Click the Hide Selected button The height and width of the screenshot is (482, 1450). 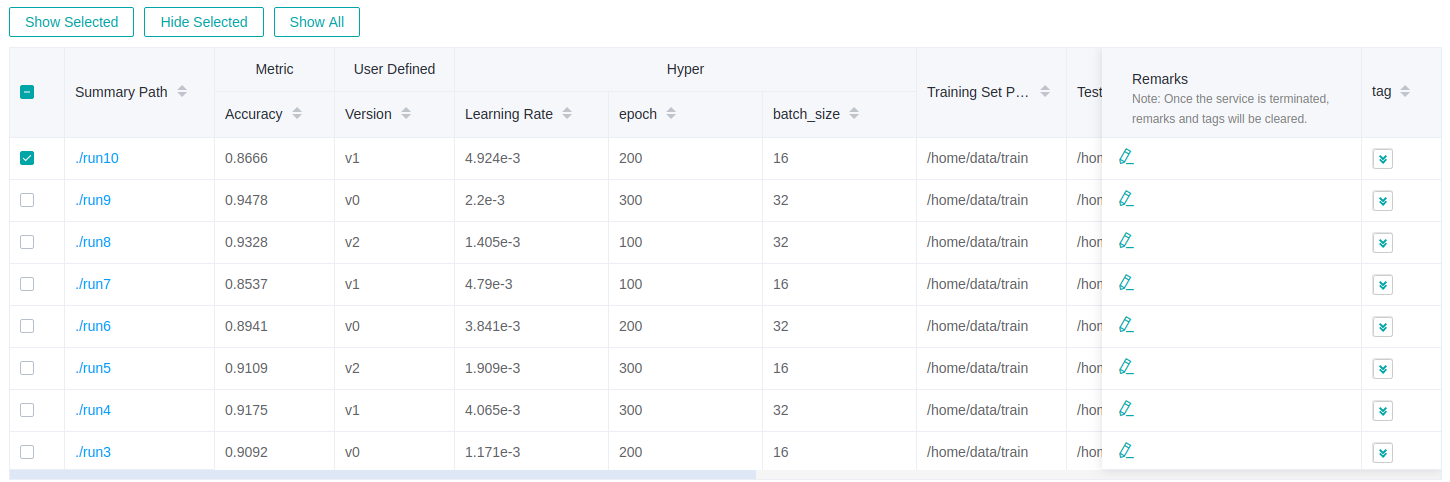click(204, 22)
